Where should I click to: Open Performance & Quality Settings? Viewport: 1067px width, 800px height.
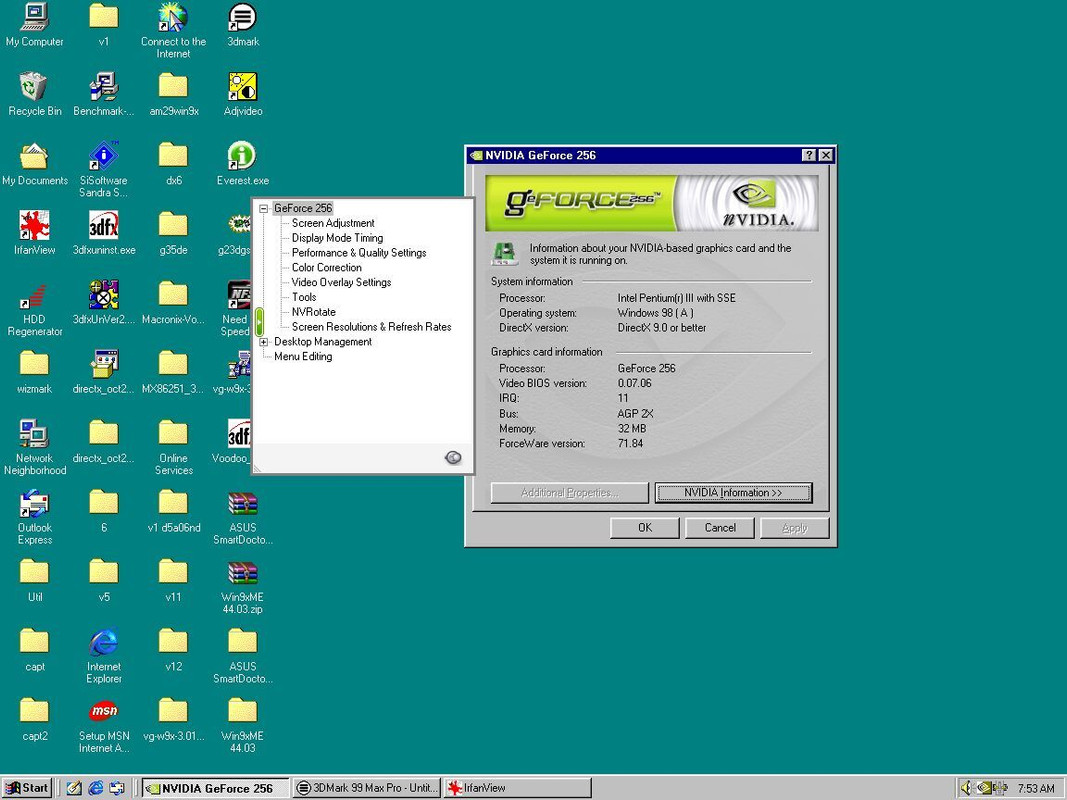359,253
